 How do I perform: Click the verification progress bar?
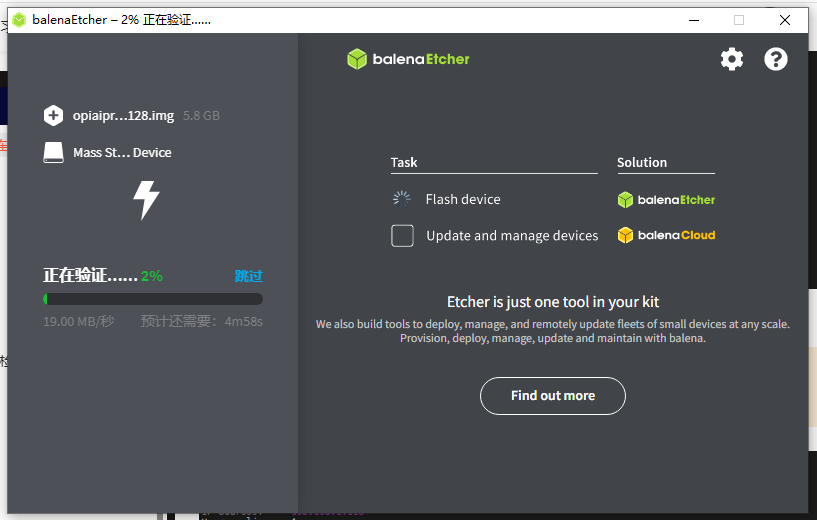coord(153,299)
